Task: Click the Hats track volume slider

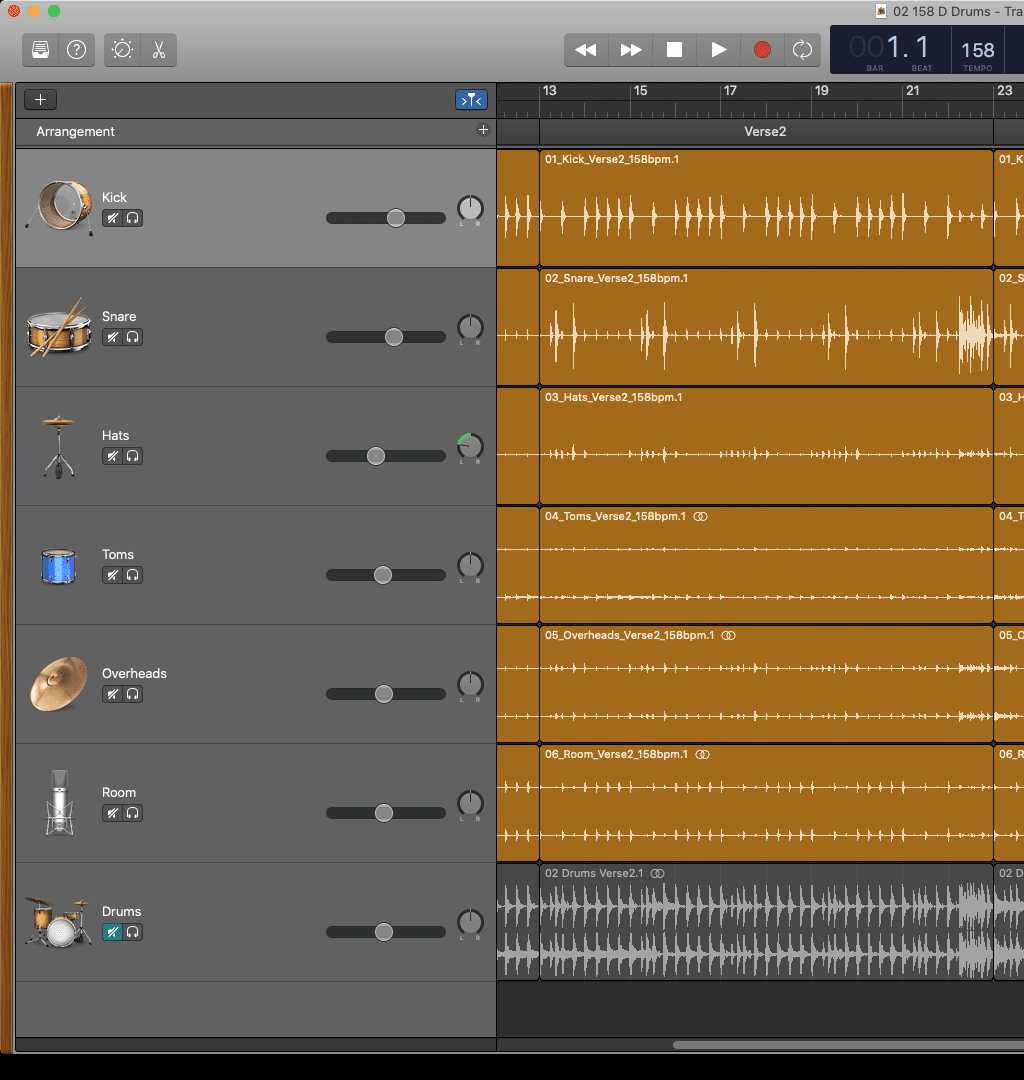Action: [x=376, y=456]
